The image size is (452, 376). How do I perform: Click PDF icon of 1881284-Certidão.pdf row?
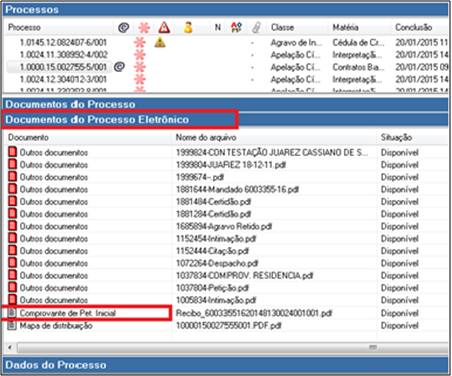[x=12, y=214]
